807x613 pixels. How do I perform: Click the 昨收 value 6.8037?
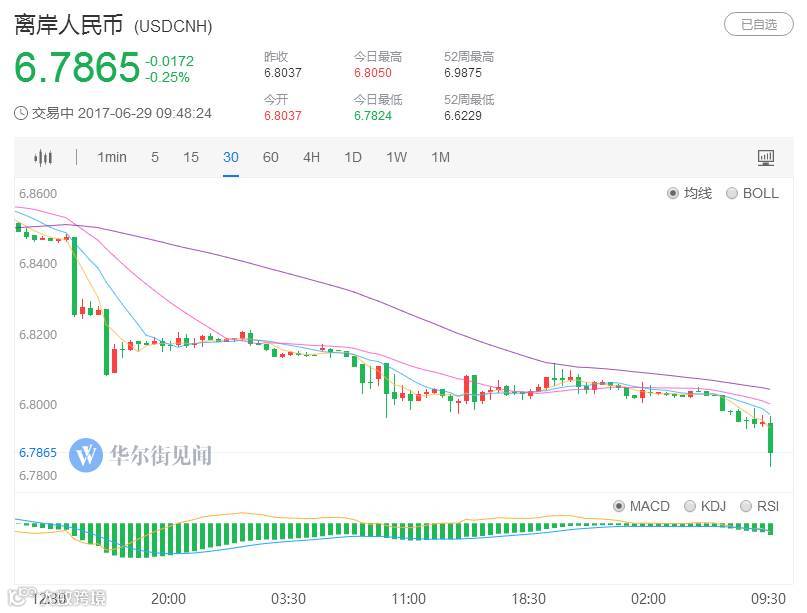(283, 73)
